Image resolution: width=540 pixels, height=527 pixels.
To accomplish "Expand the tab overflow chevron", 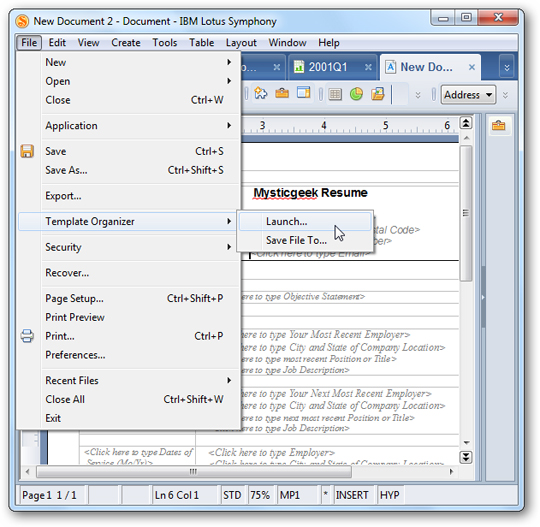I will pyautogui.click(x=507, y=68).
